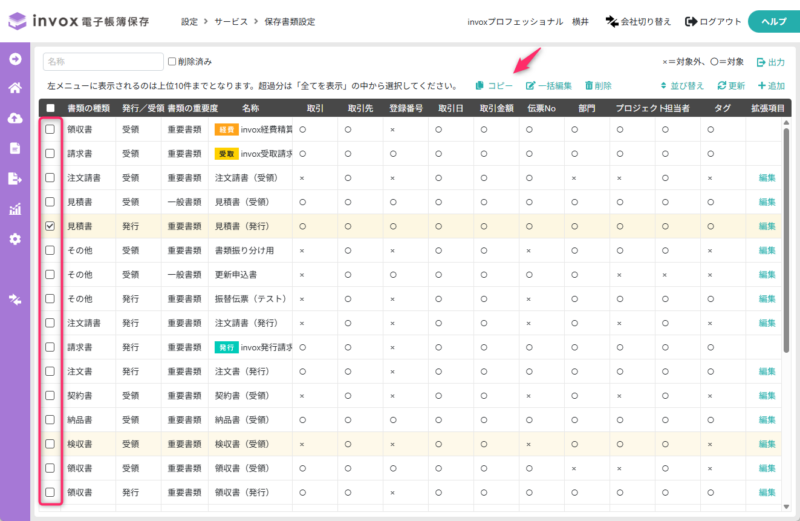Select all rows with header checkbox

pyautogui.click(x=50, y=107)
